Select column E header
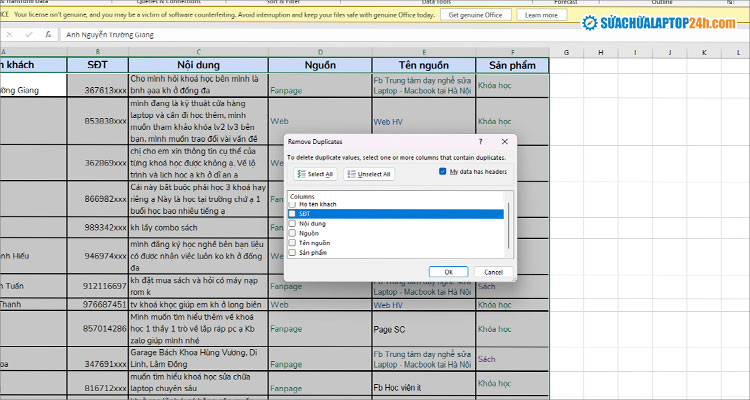Image resolution: width=750 pixels, height=400 pixels. point(424,52)
